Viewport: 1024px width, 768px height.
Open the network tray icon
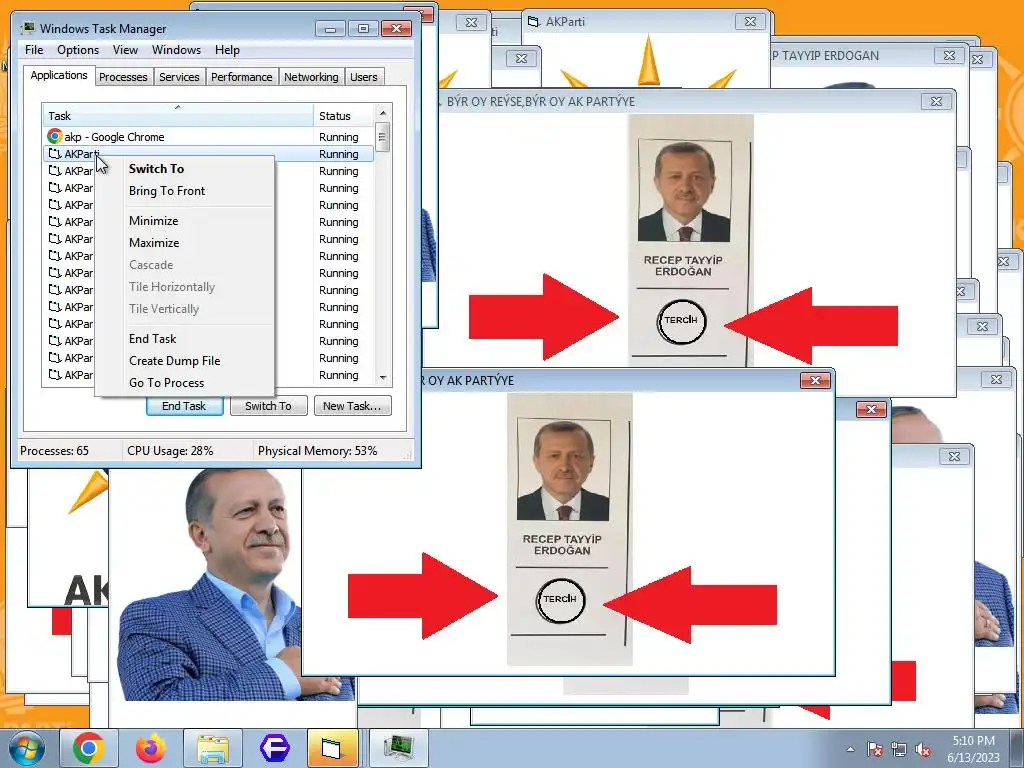pos(899,749)
